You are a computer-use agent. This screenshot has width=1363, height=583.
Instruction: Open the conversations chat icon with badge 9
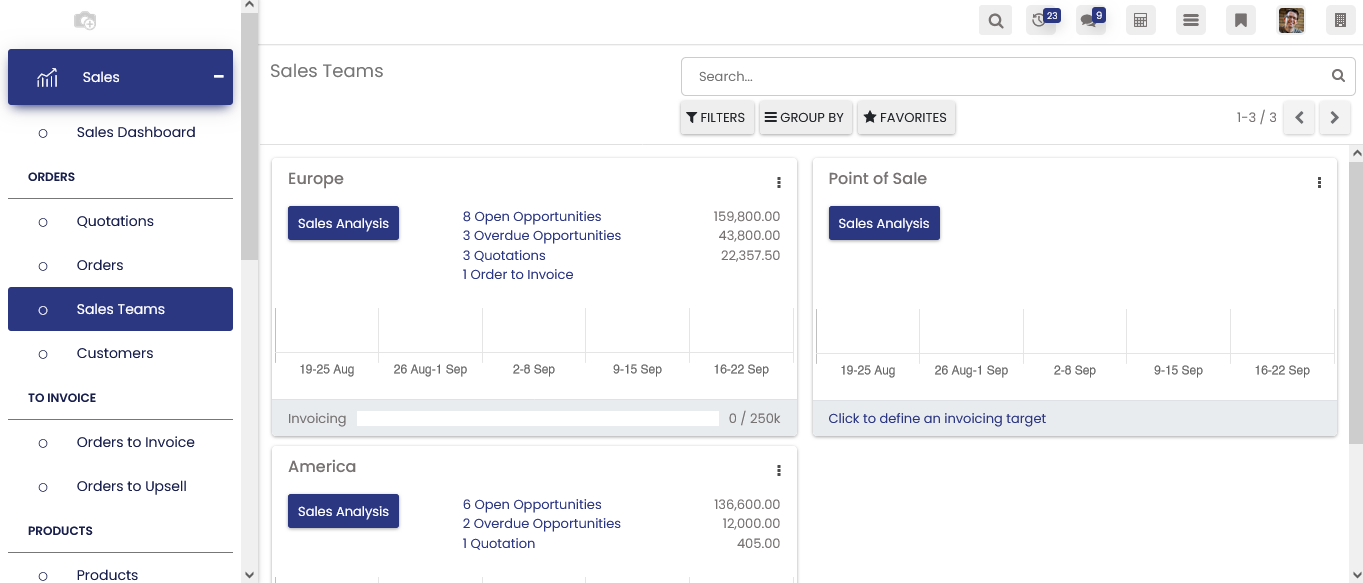pyautogui.click(x=1090, y=20)
